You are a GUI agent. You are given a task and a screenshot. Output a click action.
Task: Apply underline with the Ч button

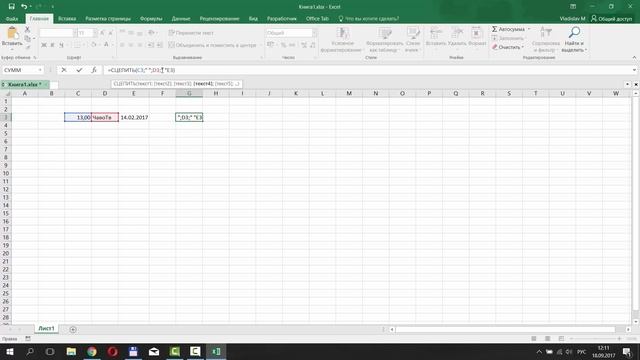[x=61, y=45]
